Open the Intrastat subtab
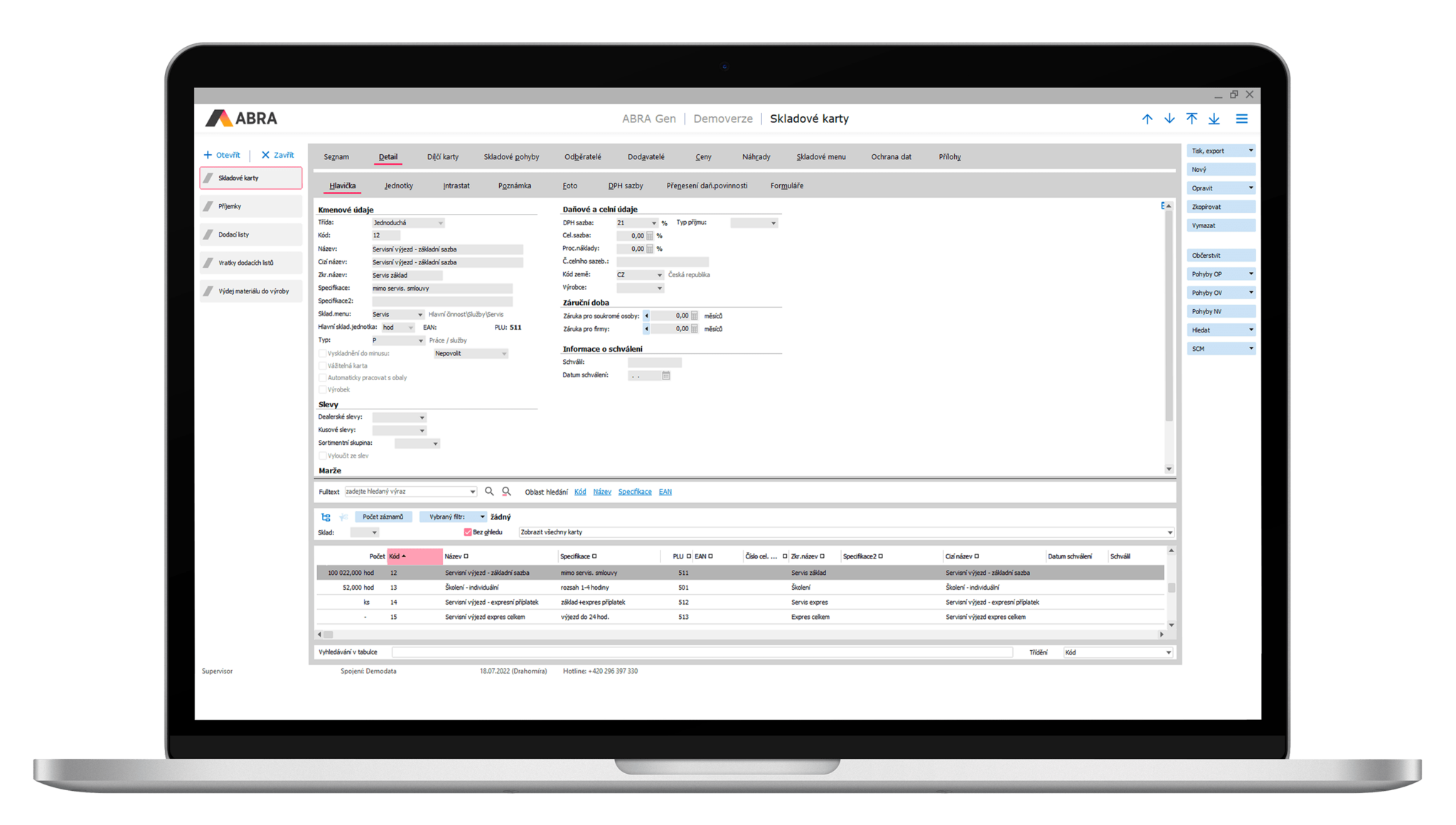 (456, 185)
